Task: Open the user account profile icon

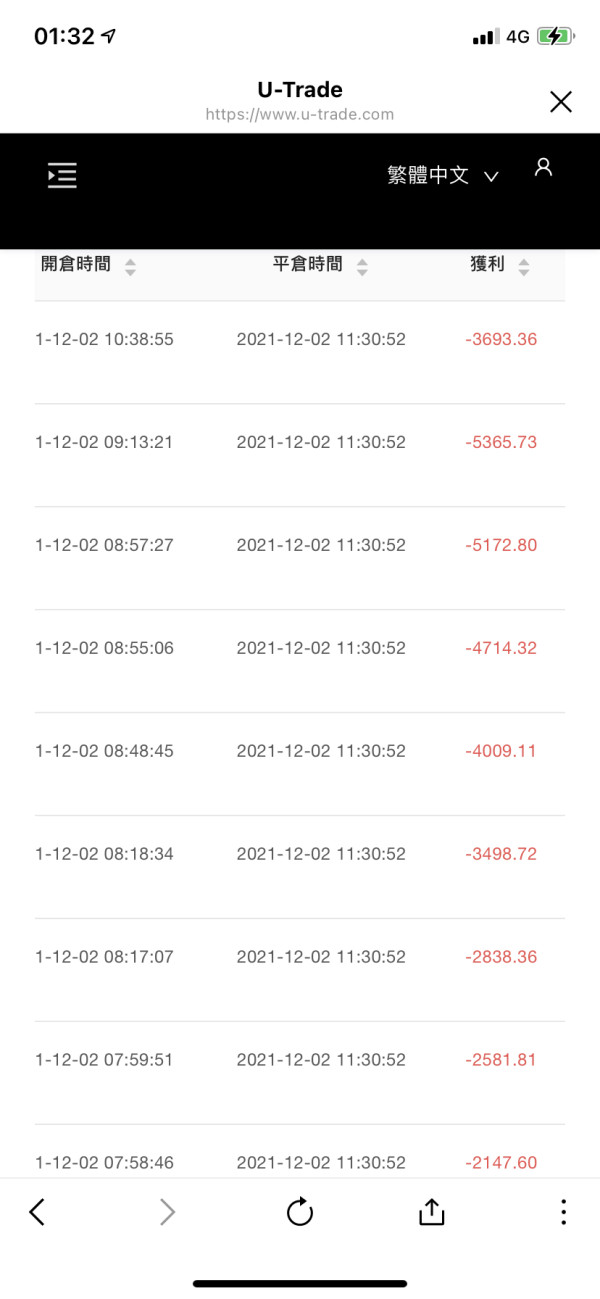Action: coord(543,167)
